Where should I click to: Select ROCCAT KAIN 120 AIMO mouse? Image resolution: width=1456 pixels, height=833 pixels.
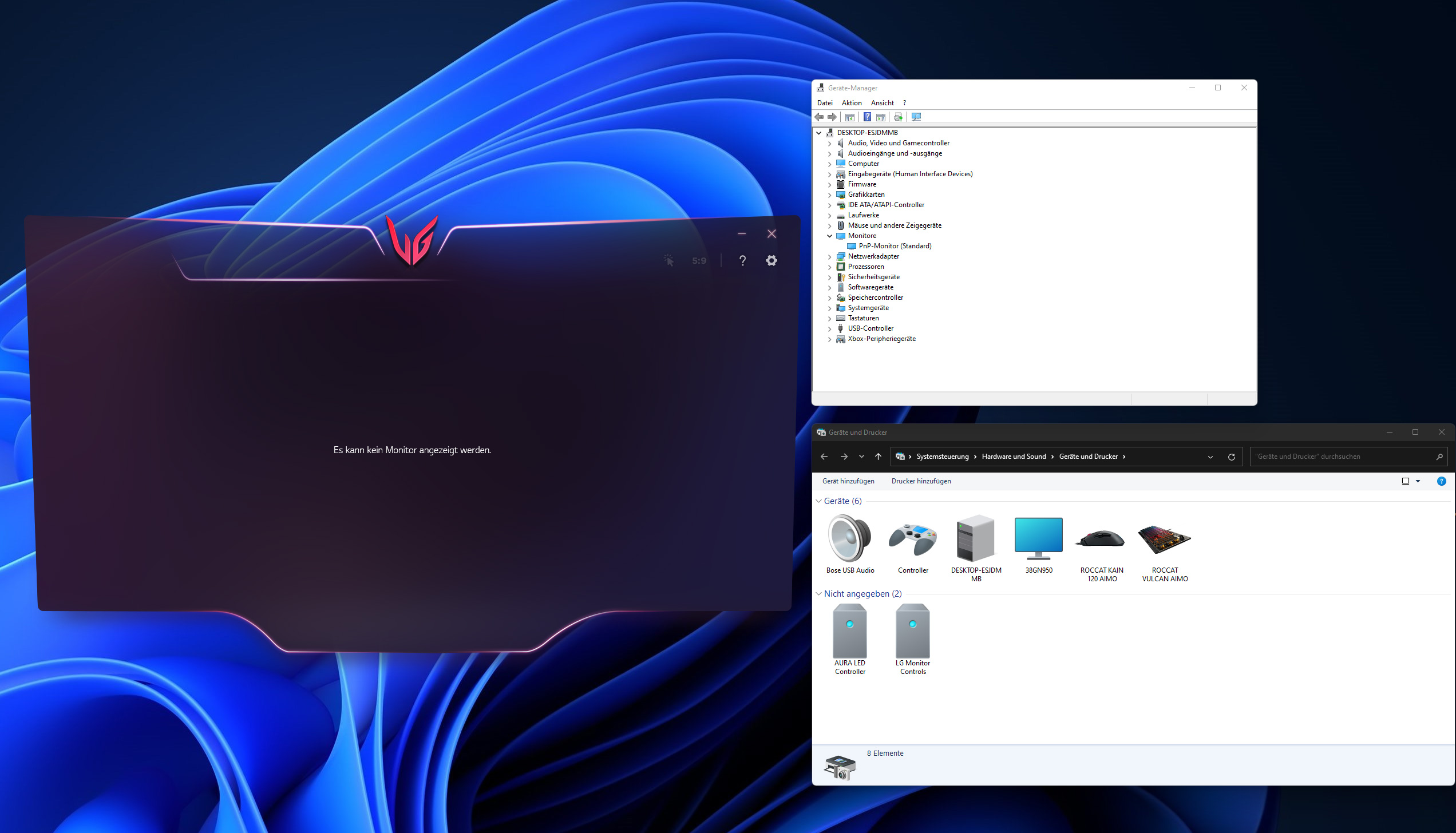tap(1101, 539)
